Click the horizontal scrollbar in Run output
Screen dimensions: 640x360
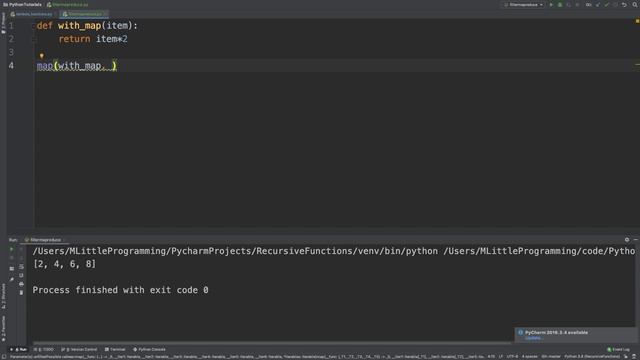click(271, 343)
